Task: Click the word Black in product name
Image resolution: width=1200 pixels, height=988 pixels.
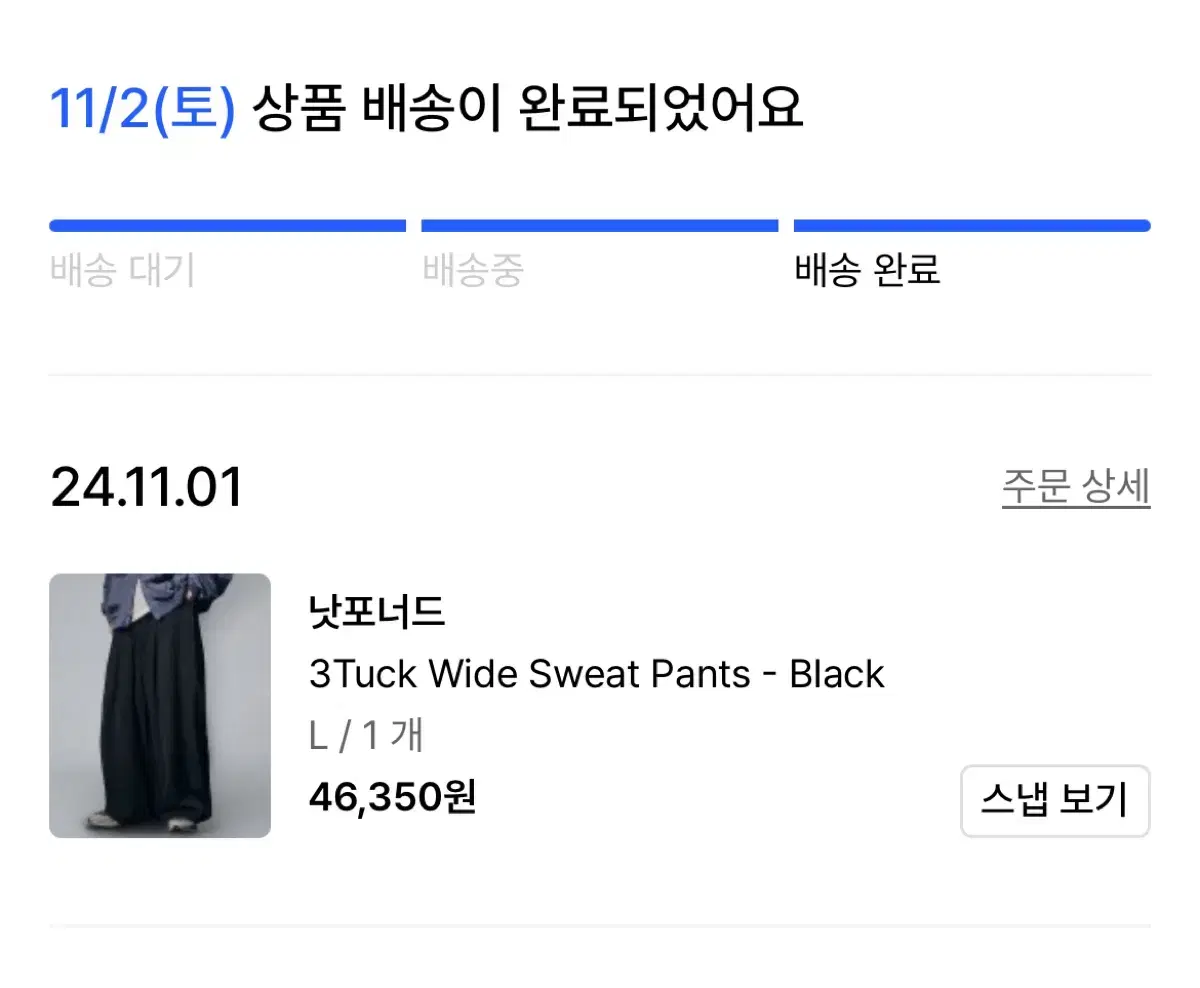Action: pyautogui.click(x=837, y=674)
